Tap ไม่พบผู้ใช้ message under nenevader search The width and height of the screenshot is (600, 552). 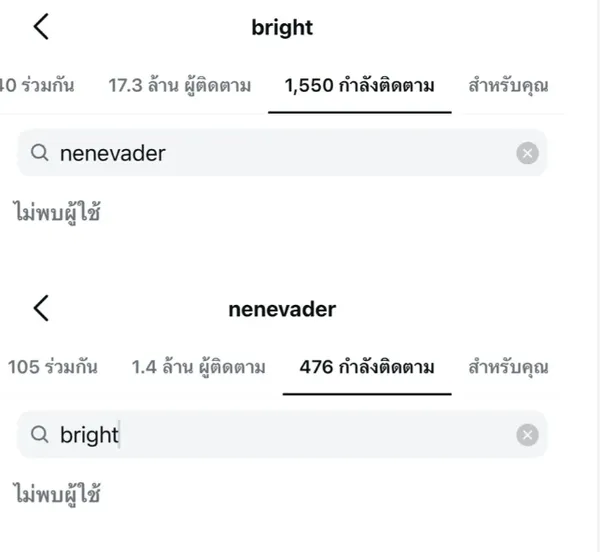point(58,211)
